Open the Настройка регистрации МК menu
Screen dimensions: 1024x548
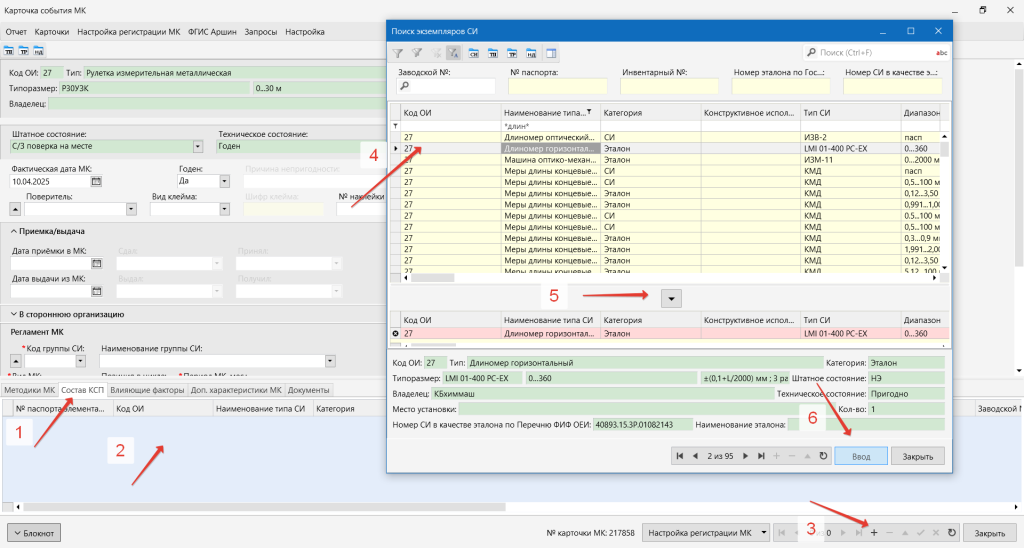(129, 31)
